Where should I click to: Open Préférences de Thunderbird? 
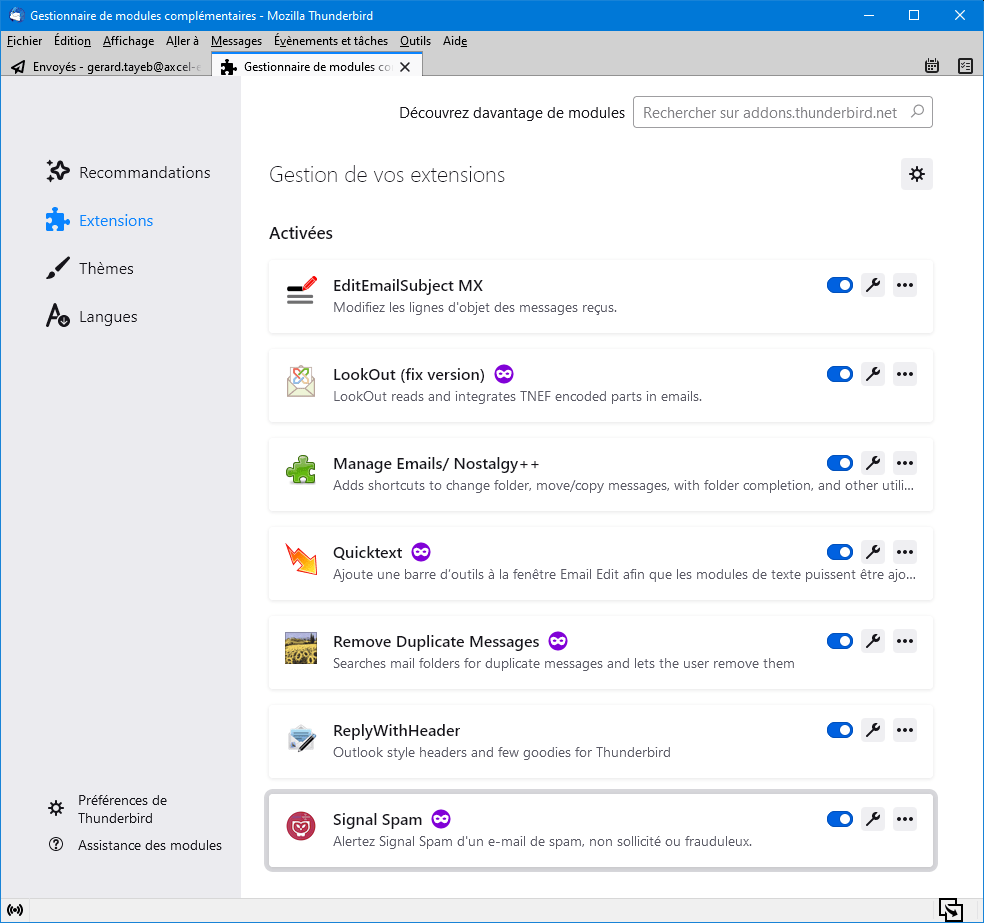click(x=108, y=809)
